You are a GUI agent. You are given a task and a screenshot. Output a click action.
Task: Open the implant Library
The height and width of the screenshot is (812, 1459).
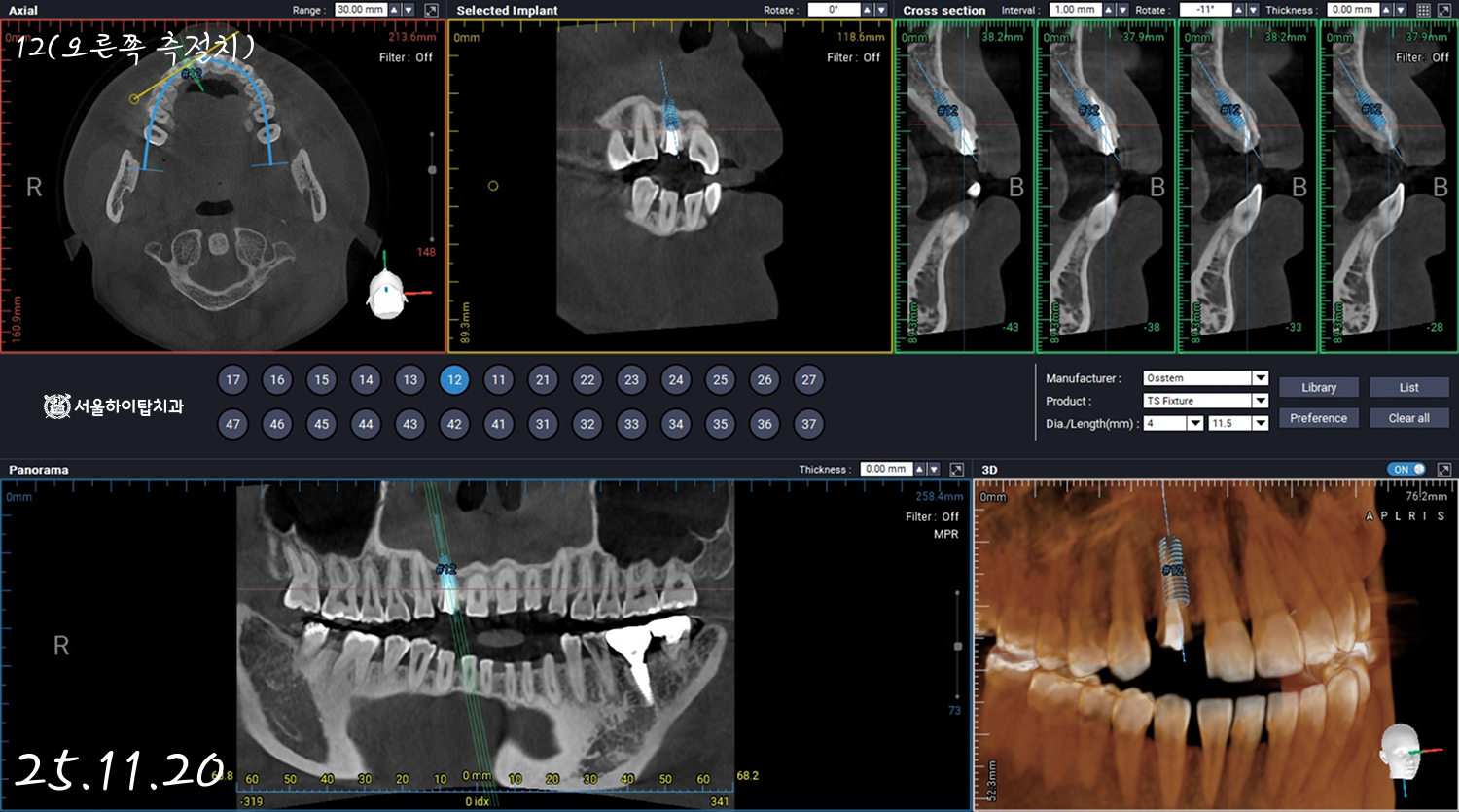1319,388
